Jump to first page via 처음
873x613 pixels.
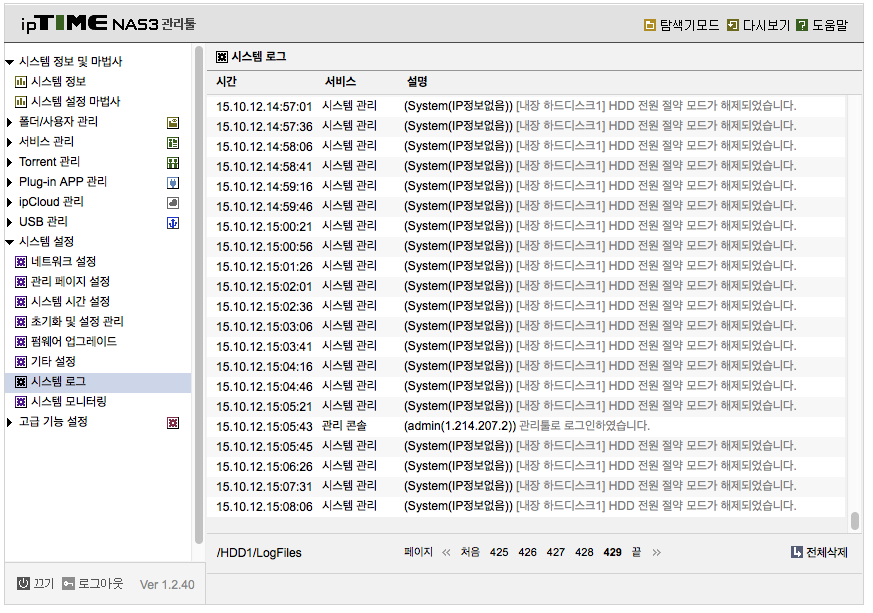[470, 552]
